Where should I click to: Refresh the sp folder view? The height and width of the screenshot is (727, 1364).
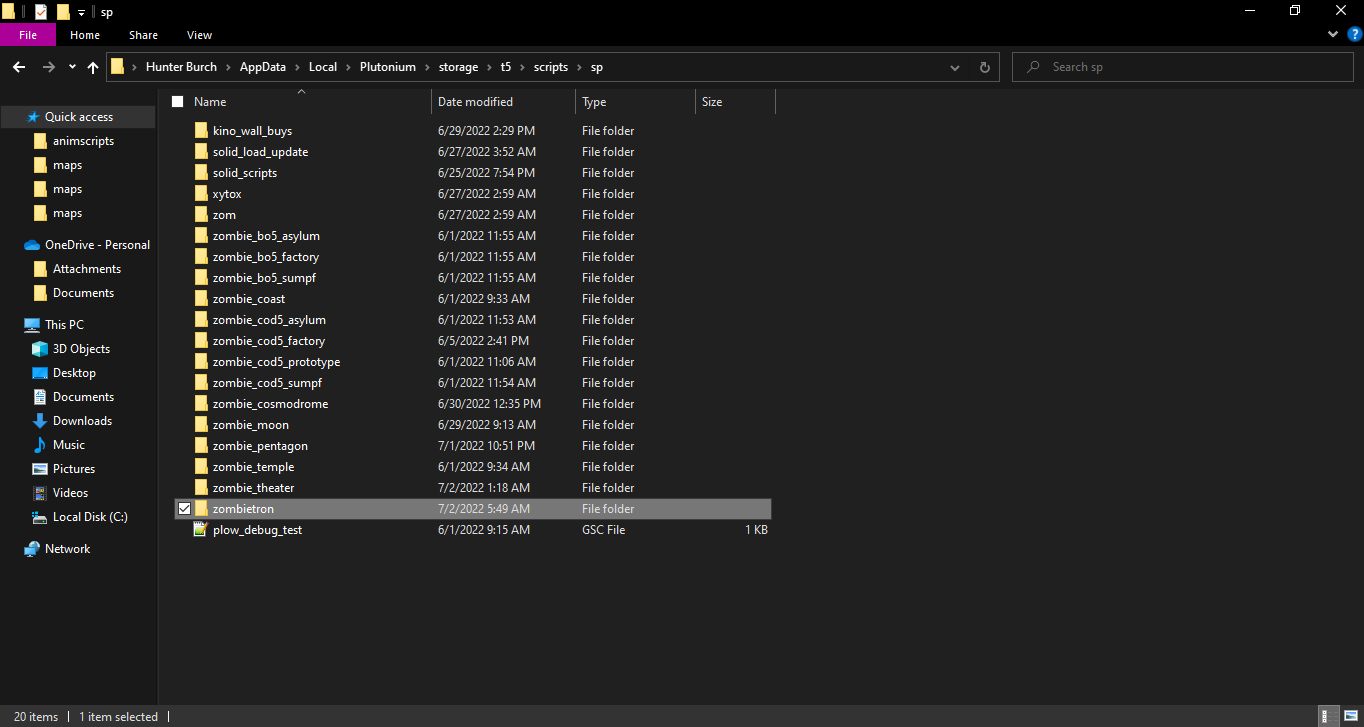pyautogui.click(x=984, y=67)
